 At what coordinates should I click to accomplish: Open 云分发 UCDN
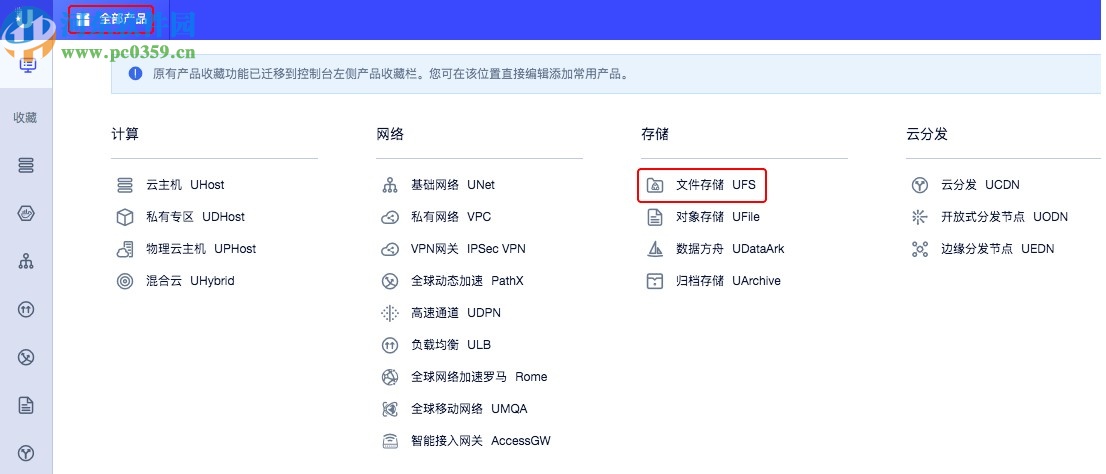[980, 185]
